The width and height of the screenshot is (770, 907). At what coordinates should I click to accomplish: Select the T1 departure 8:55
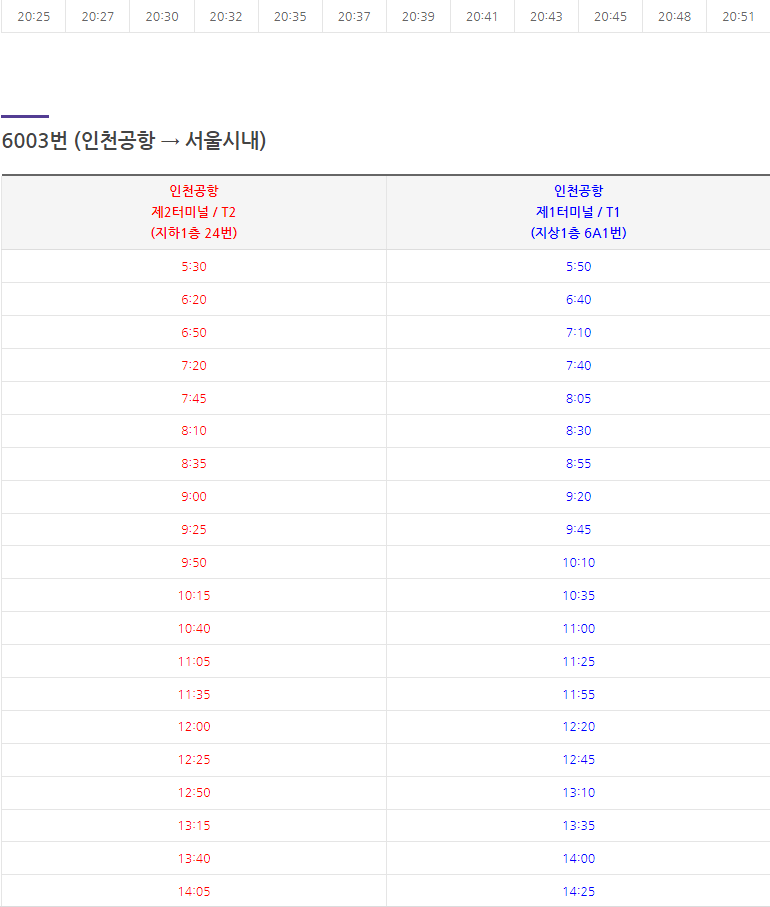tap(579, 463)
